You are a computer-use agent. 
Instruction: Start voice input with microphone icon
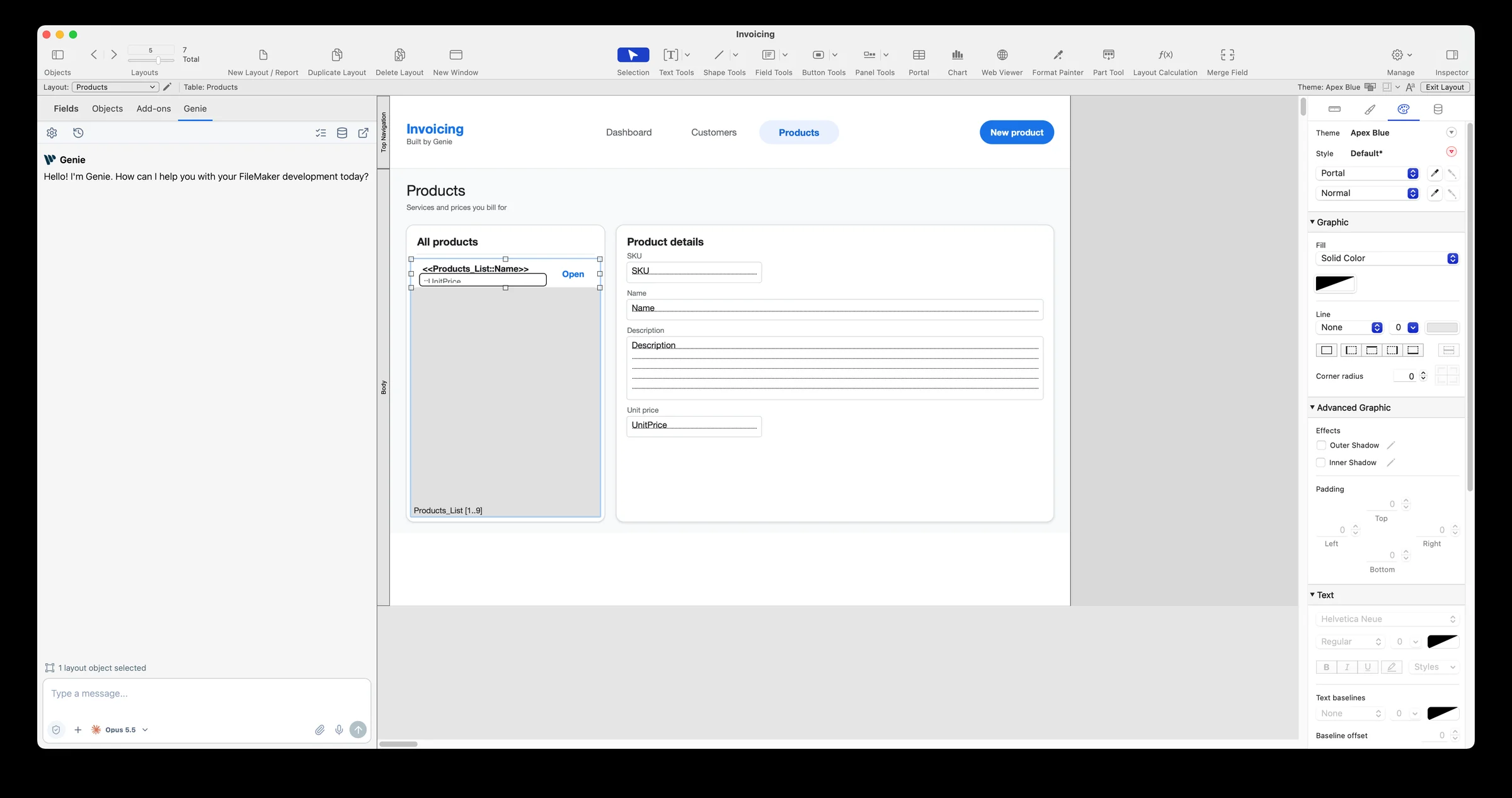pyautogui.click(x=339, y=729)
